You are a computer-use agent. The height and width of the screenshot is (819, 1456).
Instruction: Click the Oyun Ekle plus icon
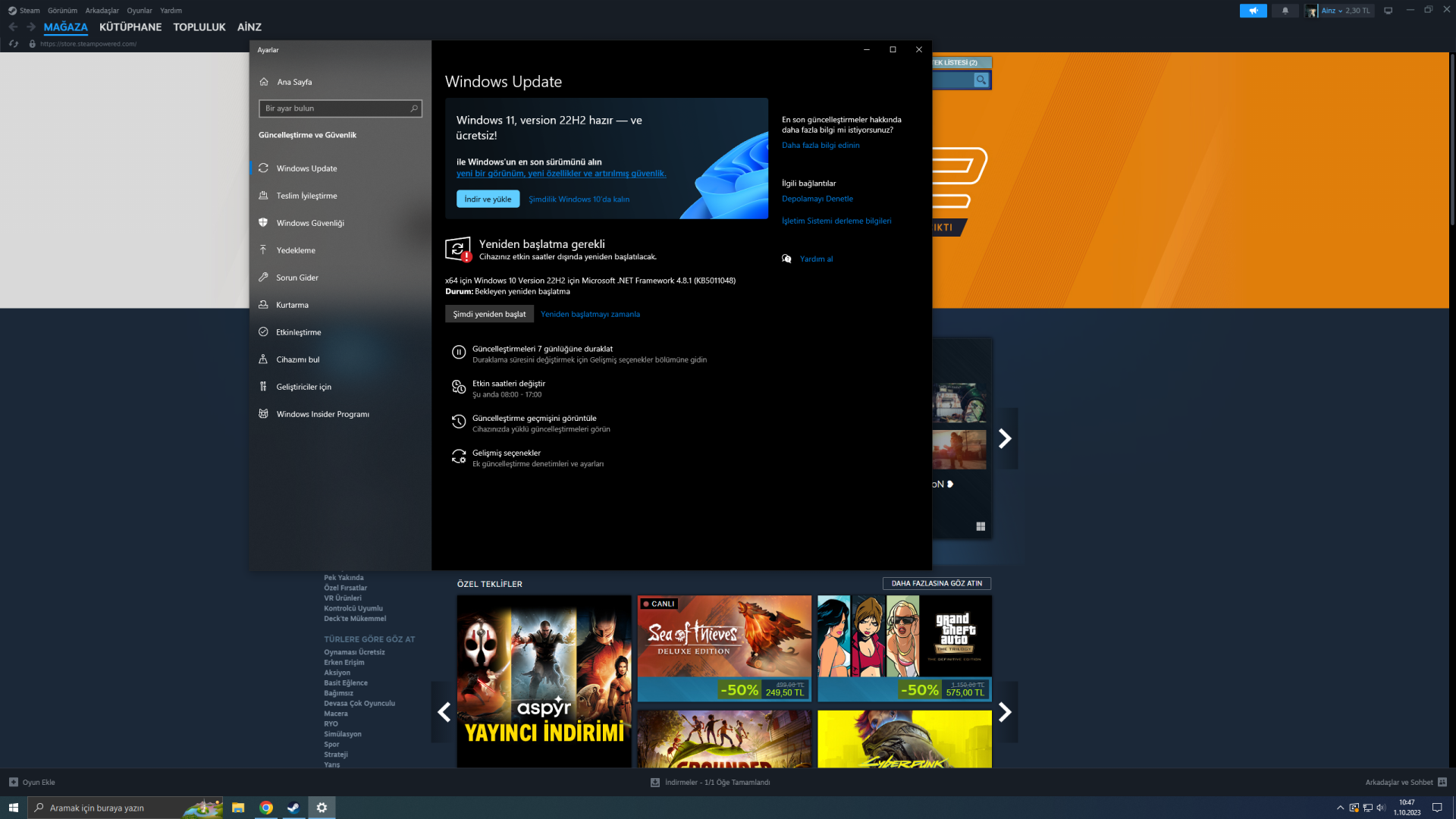pyautogui.click(x=13, y=782)
